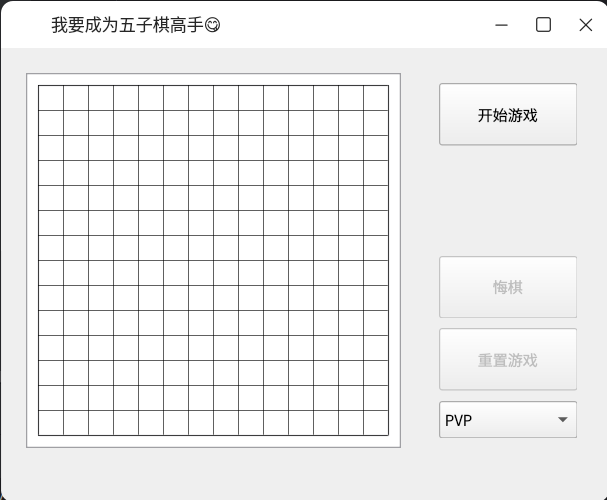This screenshot has height=500, width=607.
Task: Minimize the Gomoku game window
Action: (501, 25)
